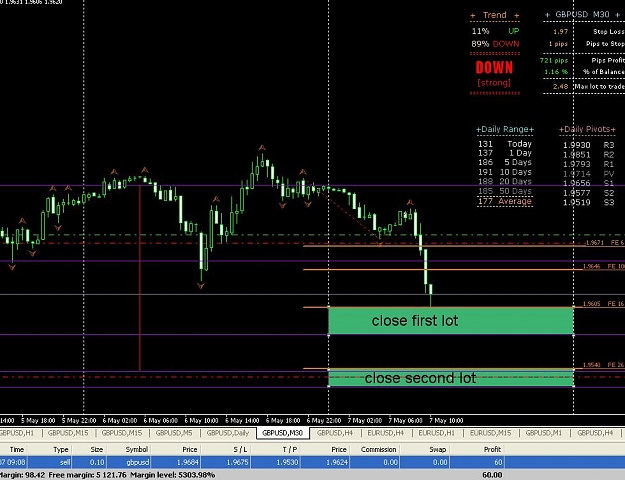Viewport: 625px width, 480px height.
Task: Click the '6 May 14:00' time axis label
Action: point(242,420)
